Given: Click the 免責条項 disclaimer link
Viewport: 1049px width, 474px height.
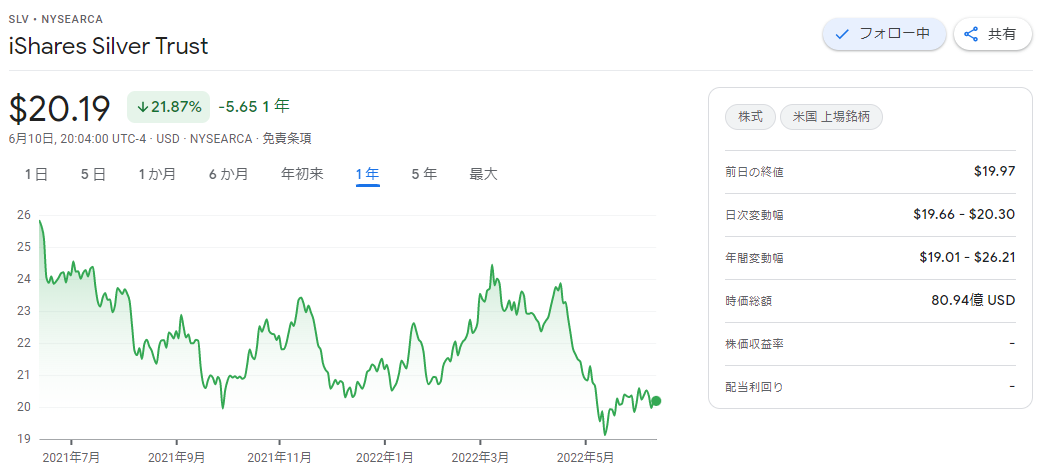Looking at the screenshot, I should click(286, 139).
